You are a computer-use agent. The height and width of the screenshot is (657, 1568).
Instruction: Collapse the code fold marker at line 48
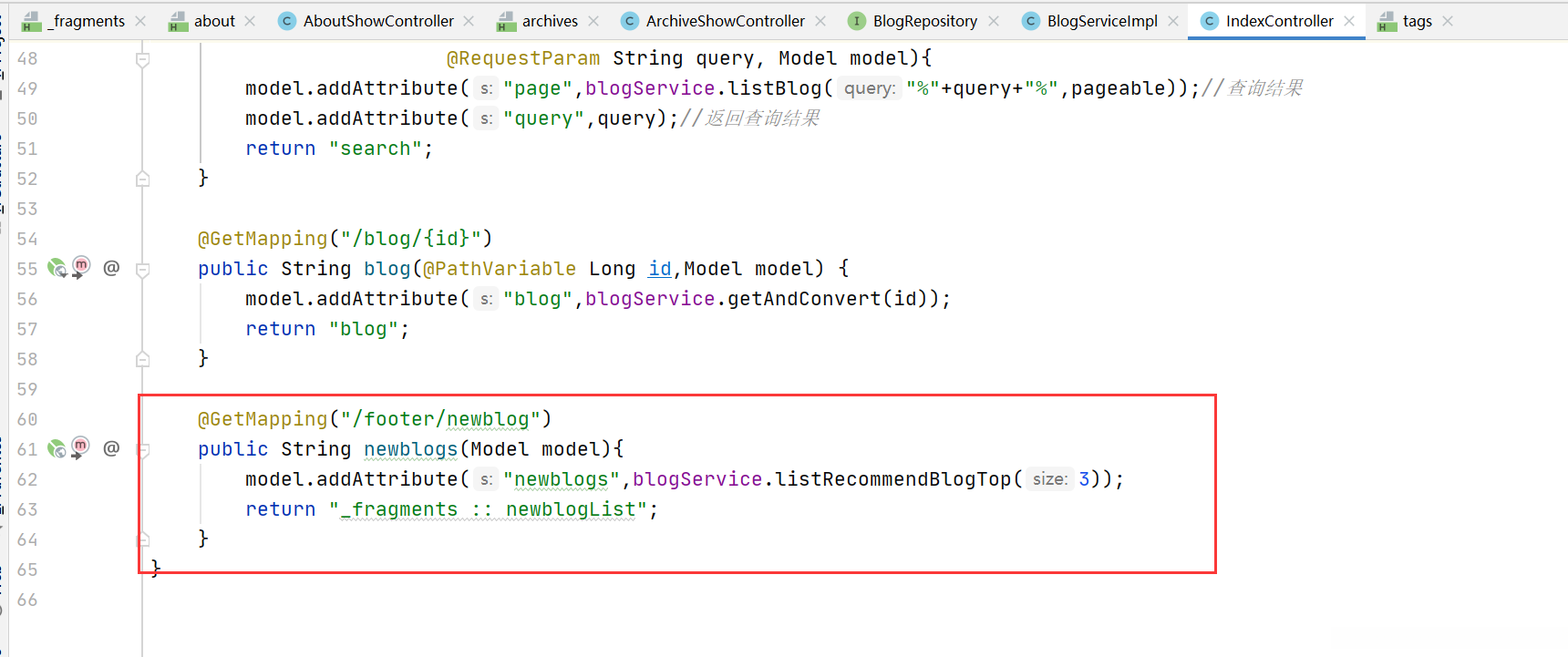[143, 60]
